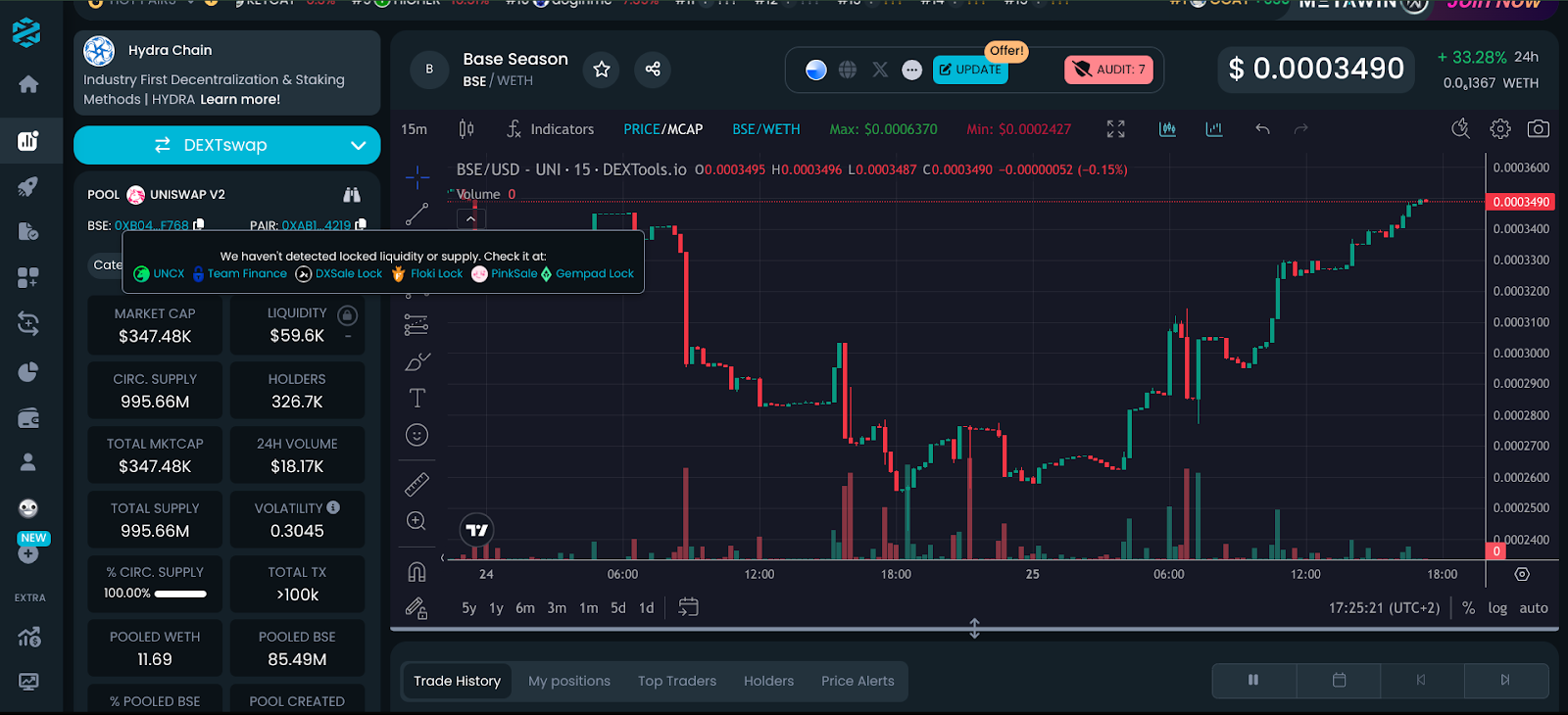Open the swap arrows icon in sidebar
1568x715 pixels.
pos(28,324)
